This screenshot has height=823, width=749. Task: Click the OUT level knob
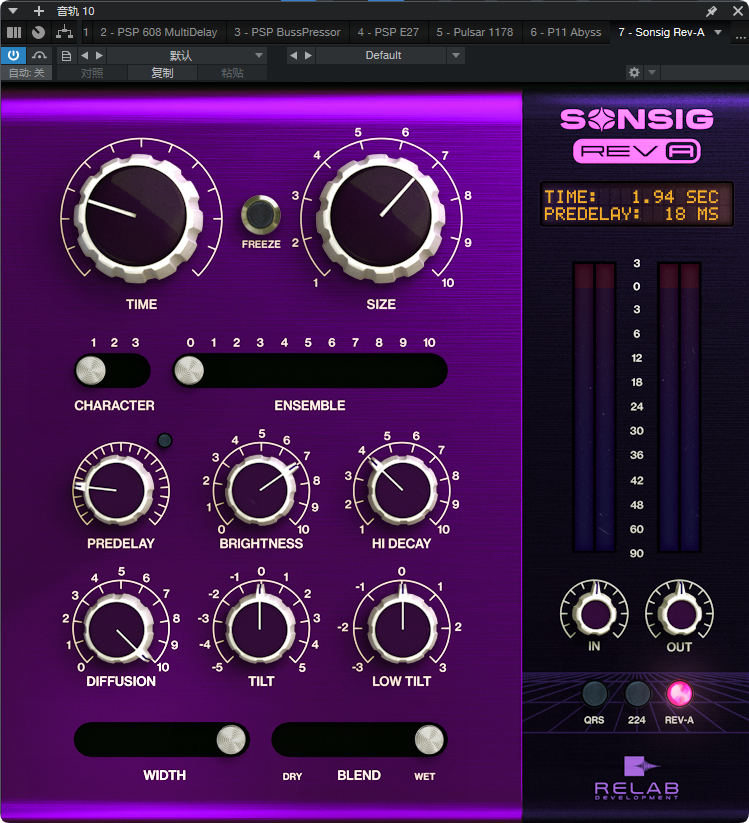pos(680,612)
